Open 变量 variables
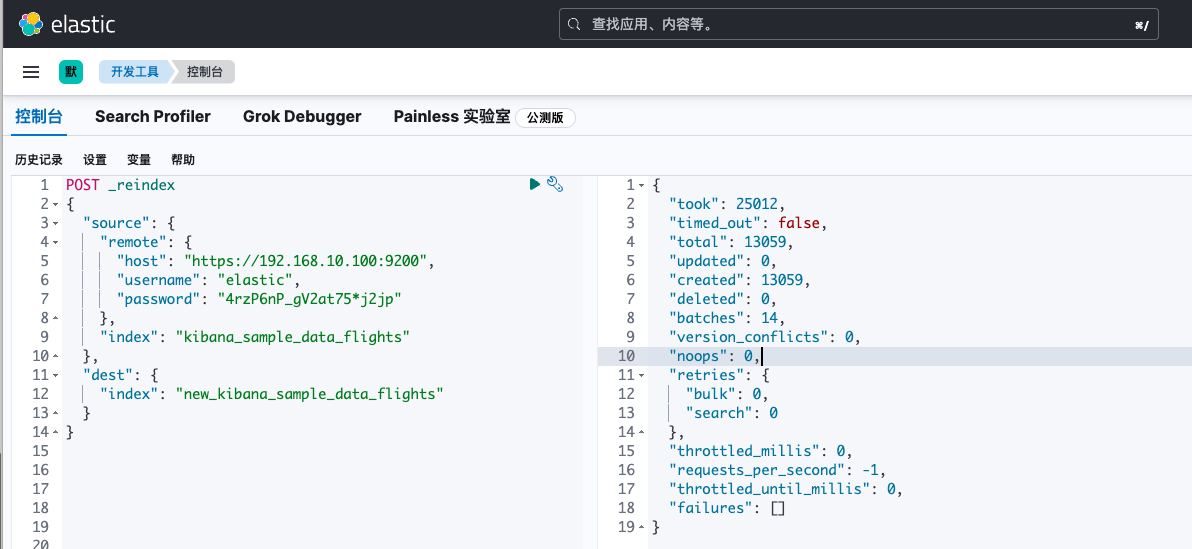Screen dimensions: 1192x549 (139, 160)
